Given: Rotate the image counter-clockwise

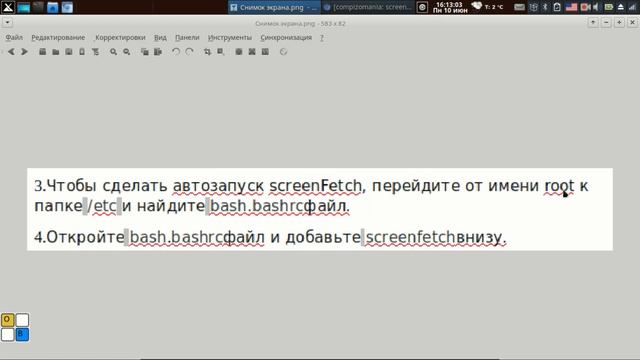Looking at the screenshot, I should click(x=176, y=52).
